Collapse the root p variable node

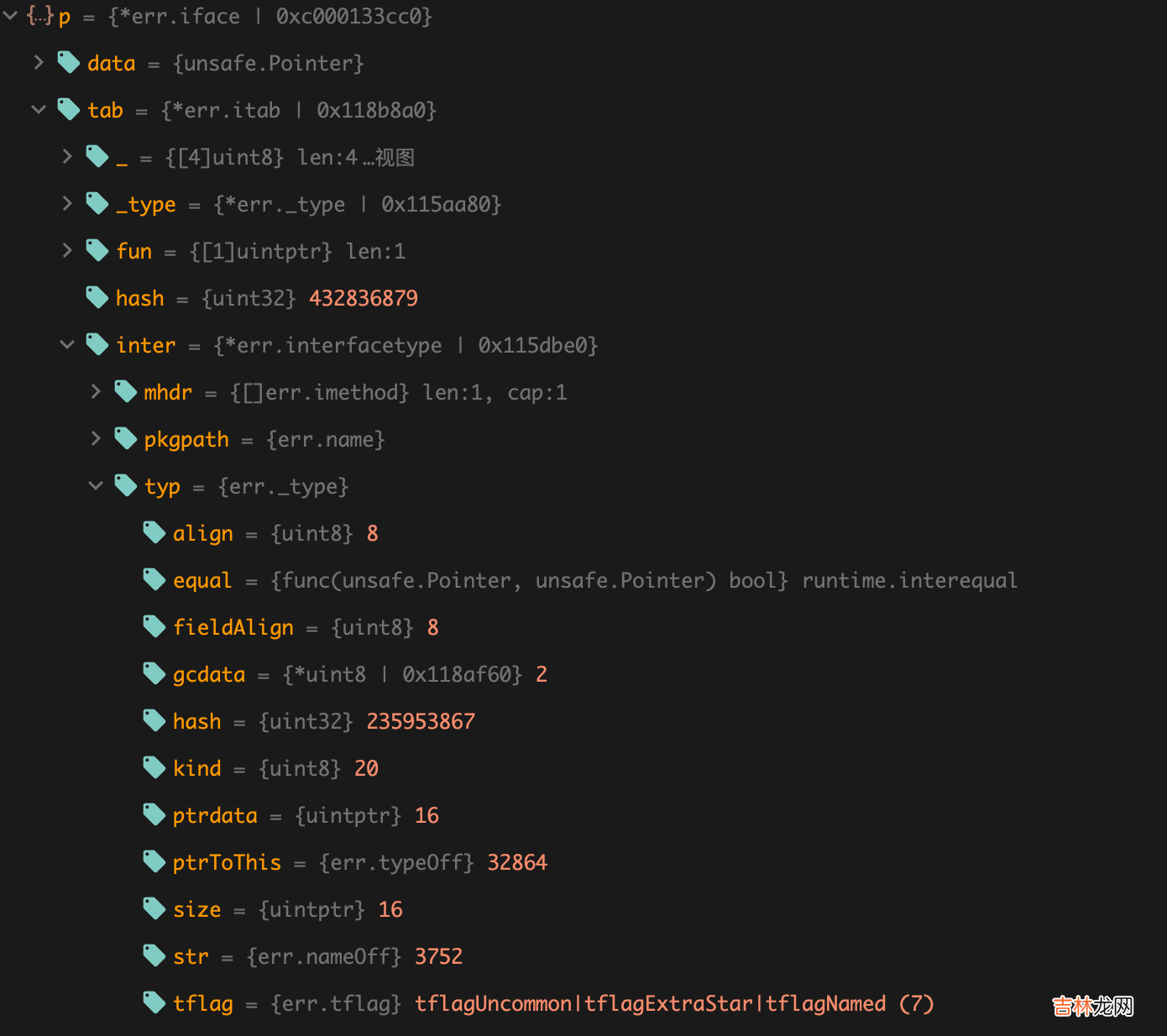(11, 16)
